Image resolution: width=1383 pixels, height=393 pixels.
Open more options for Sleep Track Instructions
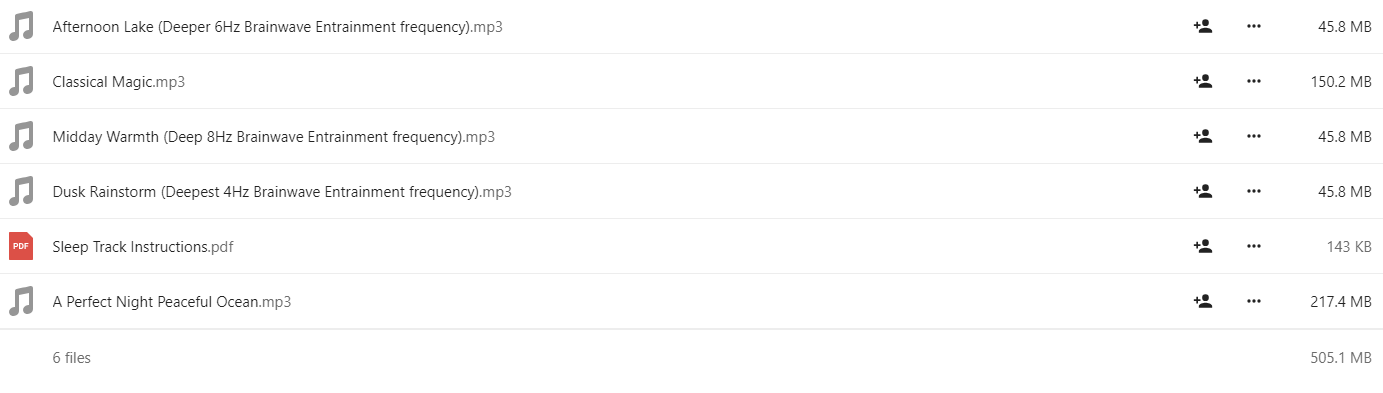pyautogui.click(x=1254, y=246)
